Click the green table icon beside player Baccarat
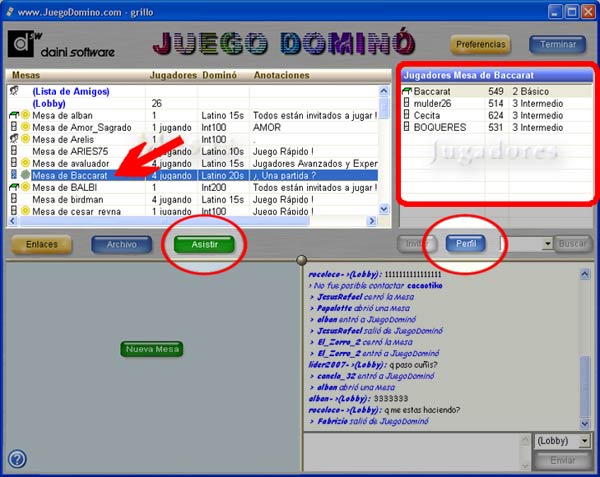Image resolution: width=600 pixels, height=477 pixels. [406, 92]
